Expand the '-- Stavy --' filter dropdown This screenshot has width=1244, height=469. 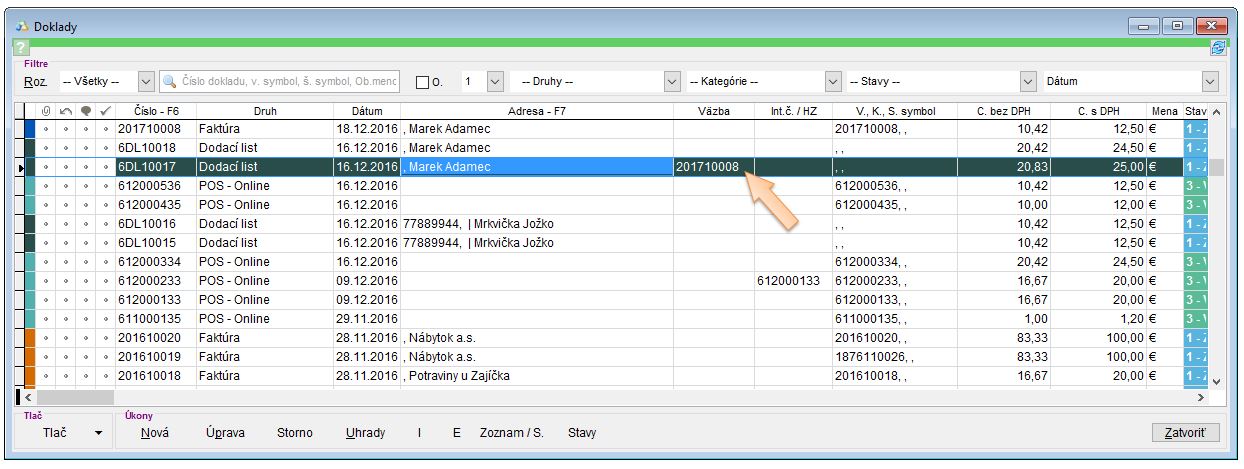tap(1027, 82)
